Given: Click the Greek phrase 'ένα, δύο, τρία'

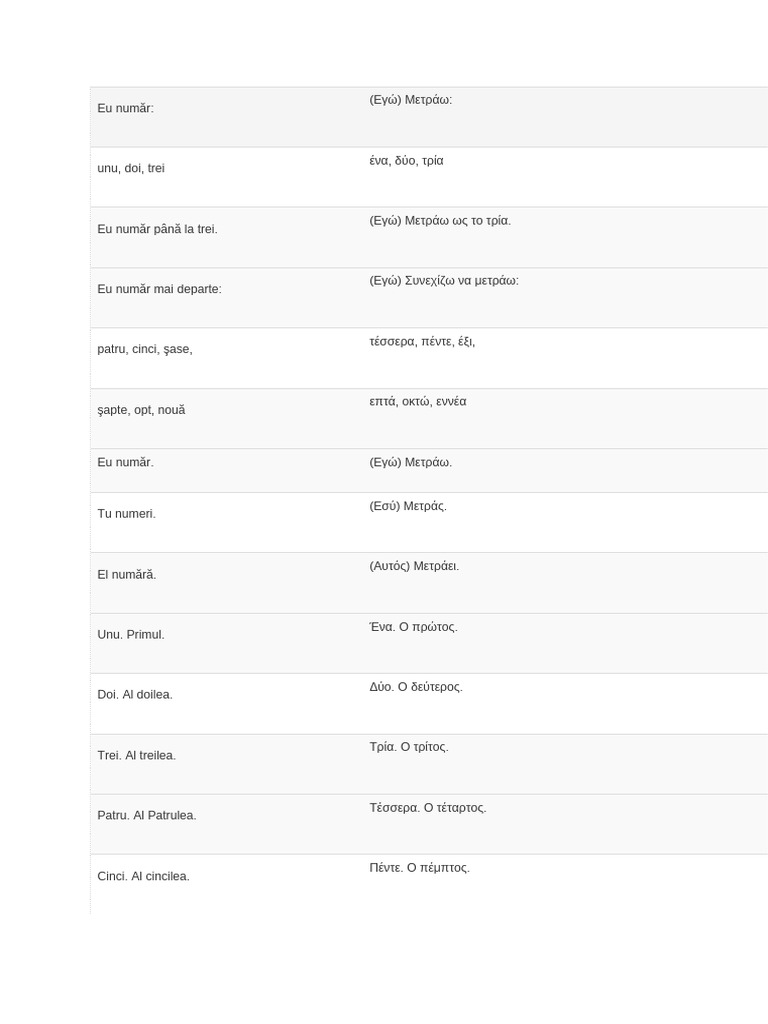Looking at the screenshot, I should pyautogui.click(x=406, y=161).
